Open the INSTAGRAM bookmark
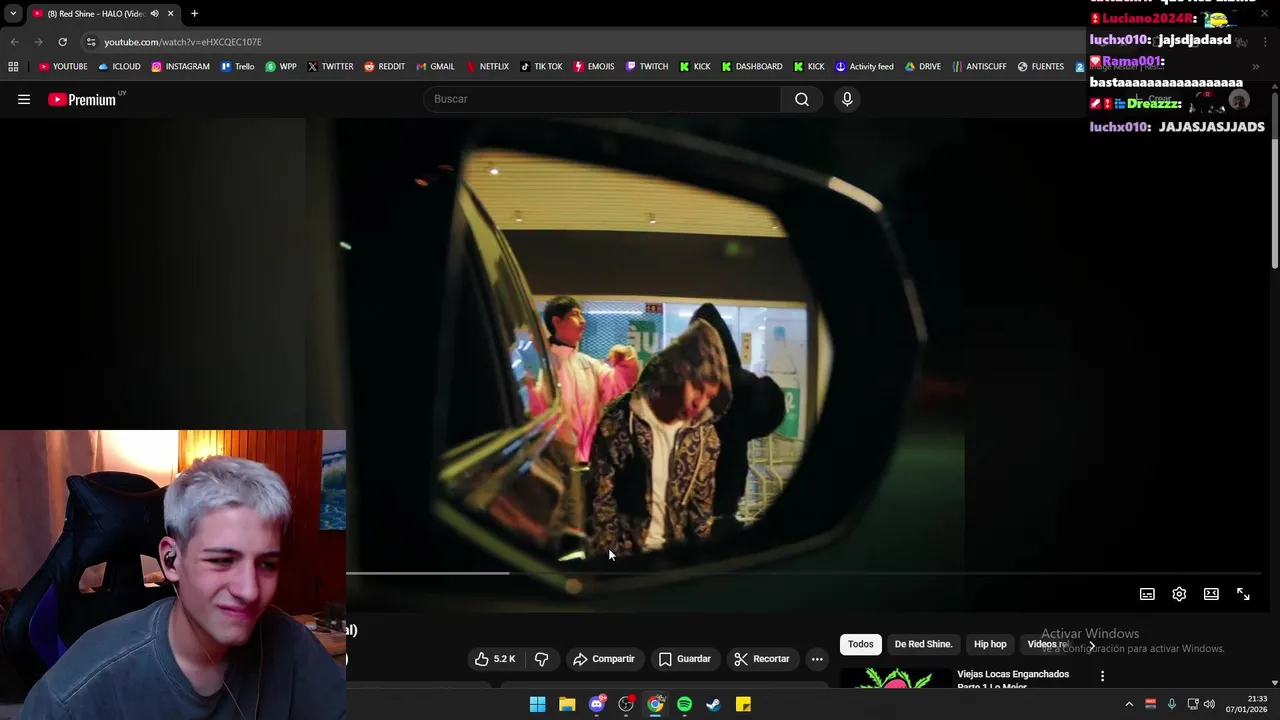1280x720 pixels. [180, 67]
